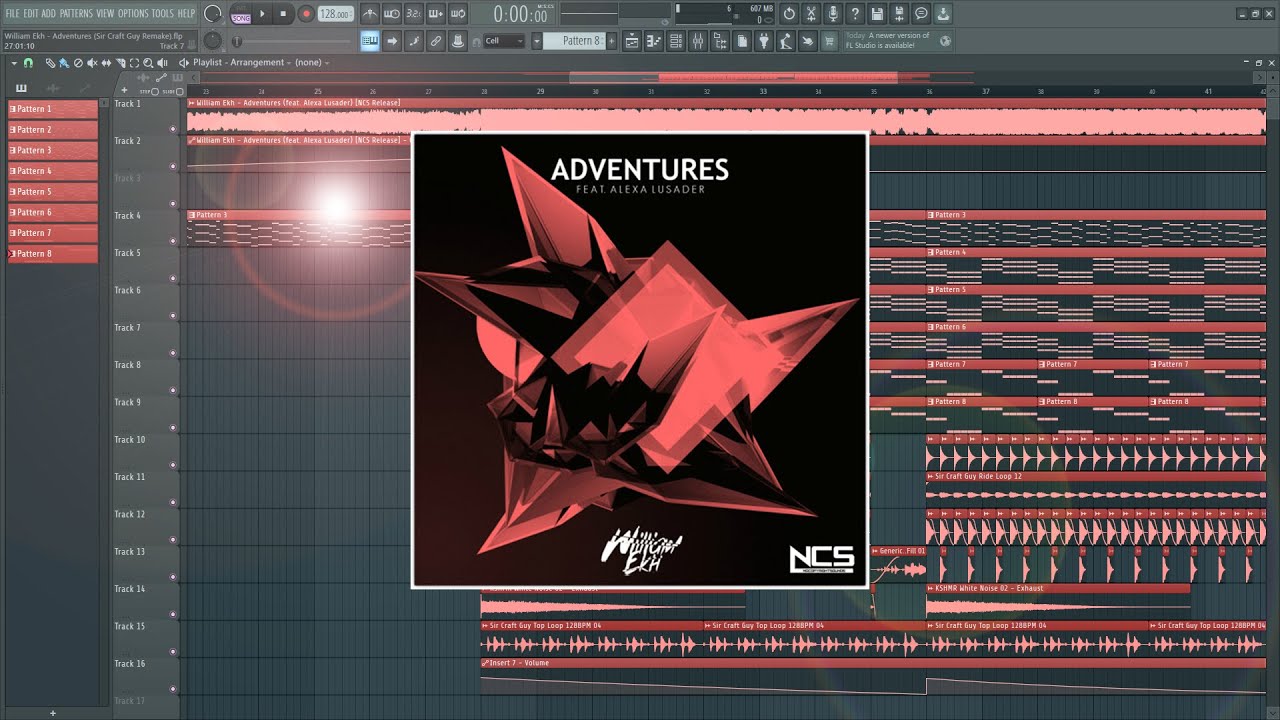This screenshot has width=1280, height=720.
Task: Toggle the recording countdown button
Action: pyautogui.click(x=413, y=13)
